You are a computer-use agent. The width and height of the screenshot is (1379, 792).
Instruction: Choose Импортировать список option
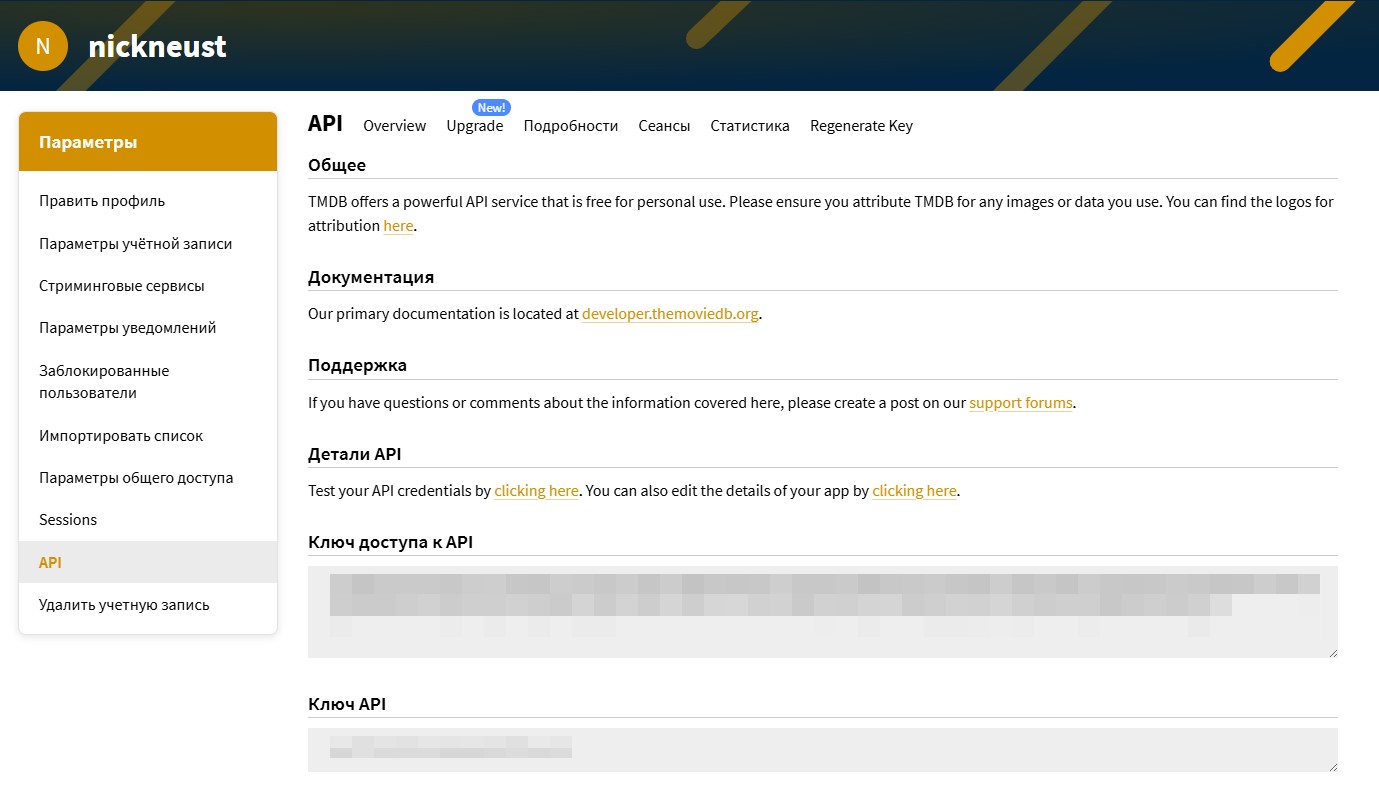point(121,436)
